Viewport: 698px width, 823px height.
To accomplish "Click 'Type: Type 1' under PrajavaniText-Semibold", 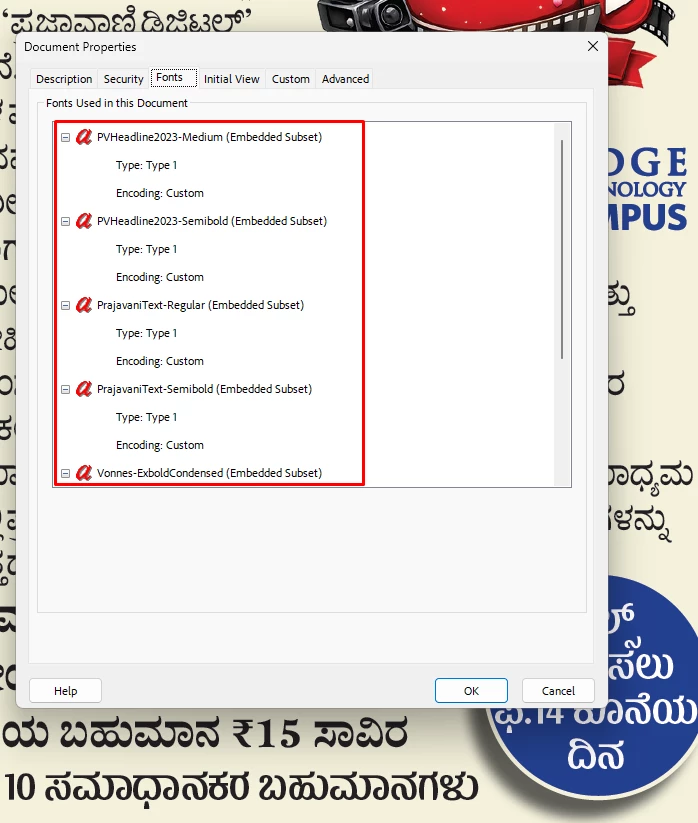I will tap(146, 417).
